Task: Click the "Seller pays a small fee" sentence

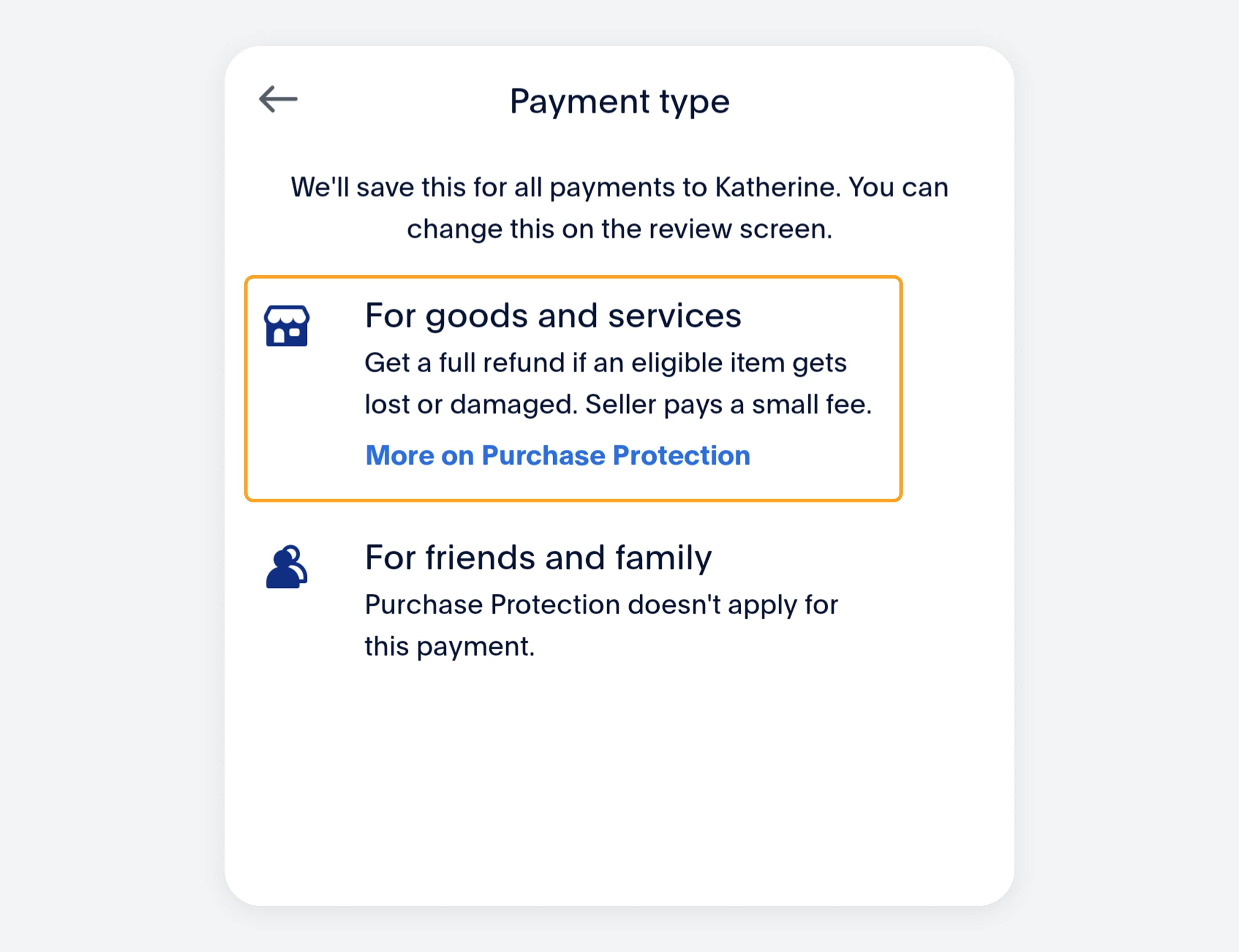Action: coord(728,405)
